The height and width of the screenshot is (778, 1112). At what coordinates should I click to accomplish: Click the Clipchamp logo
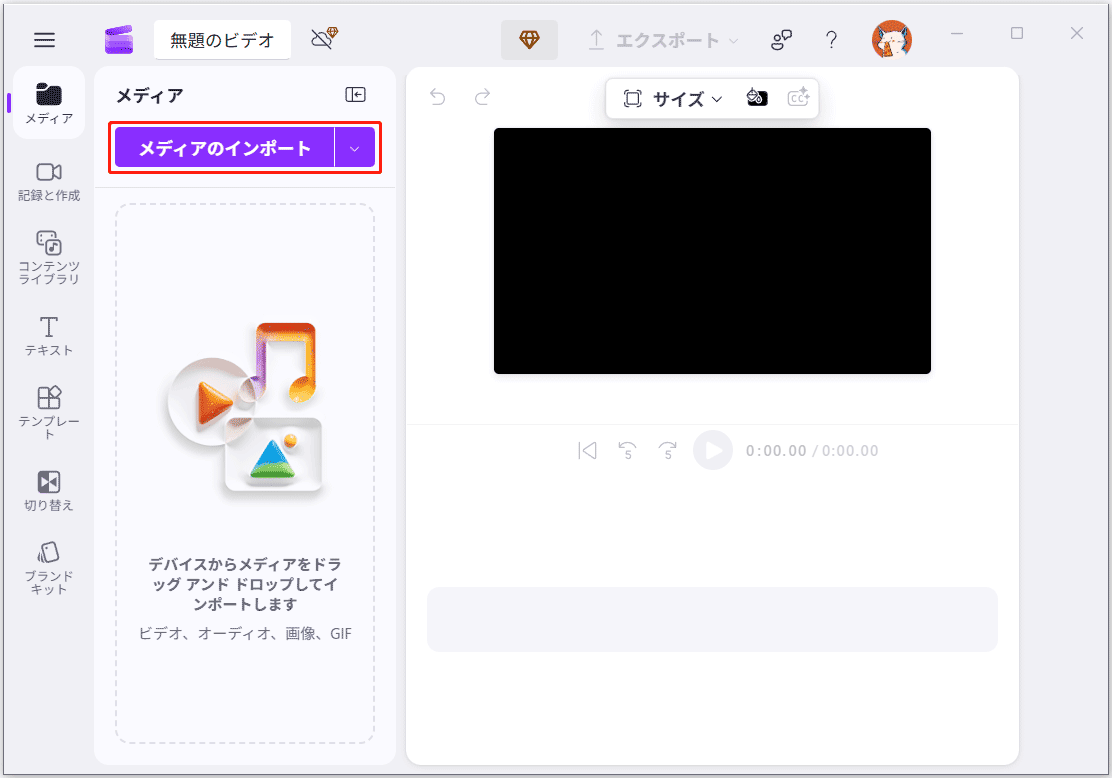(x=119, y=38)
